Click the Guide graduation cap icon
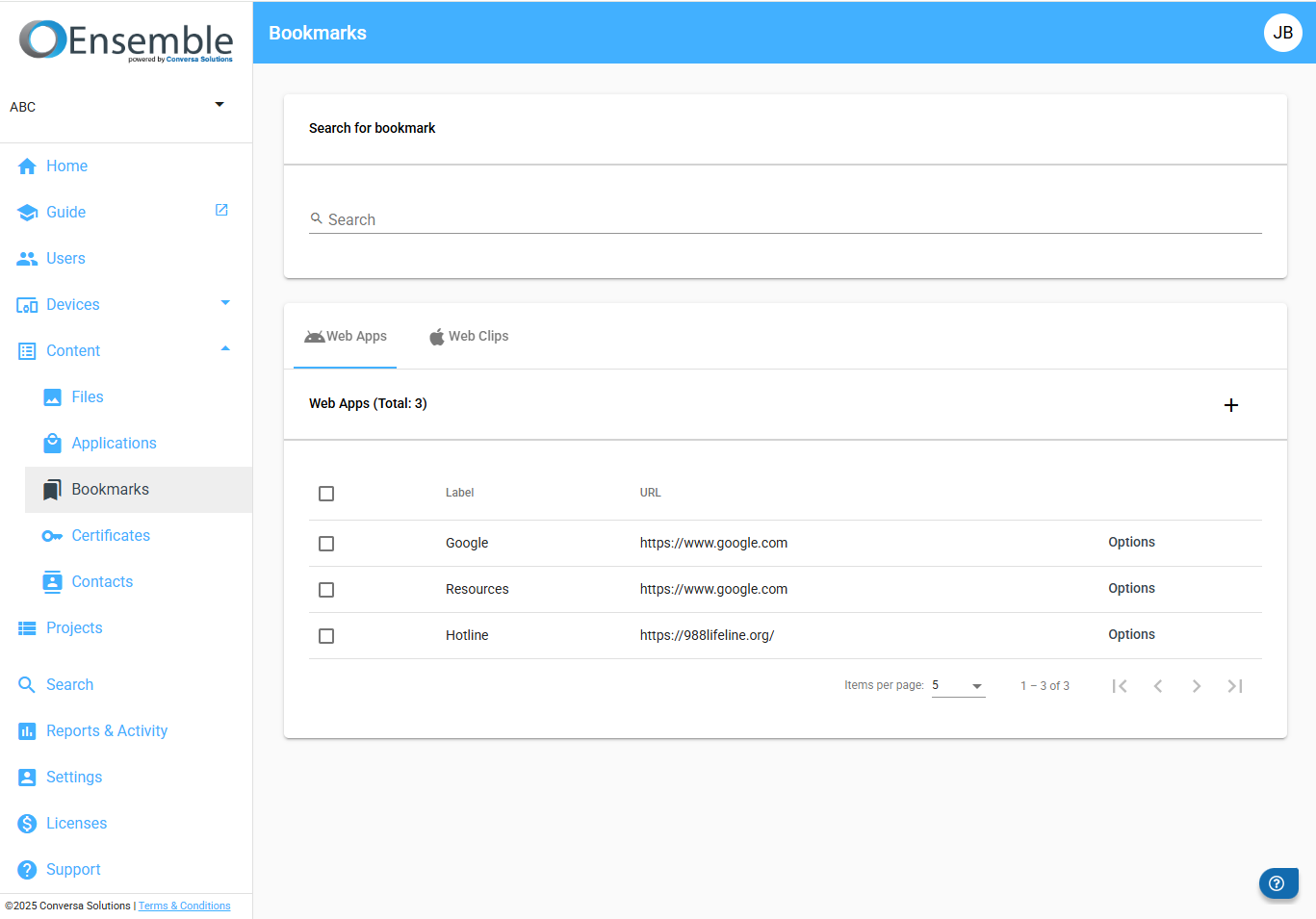 point(27,213)
